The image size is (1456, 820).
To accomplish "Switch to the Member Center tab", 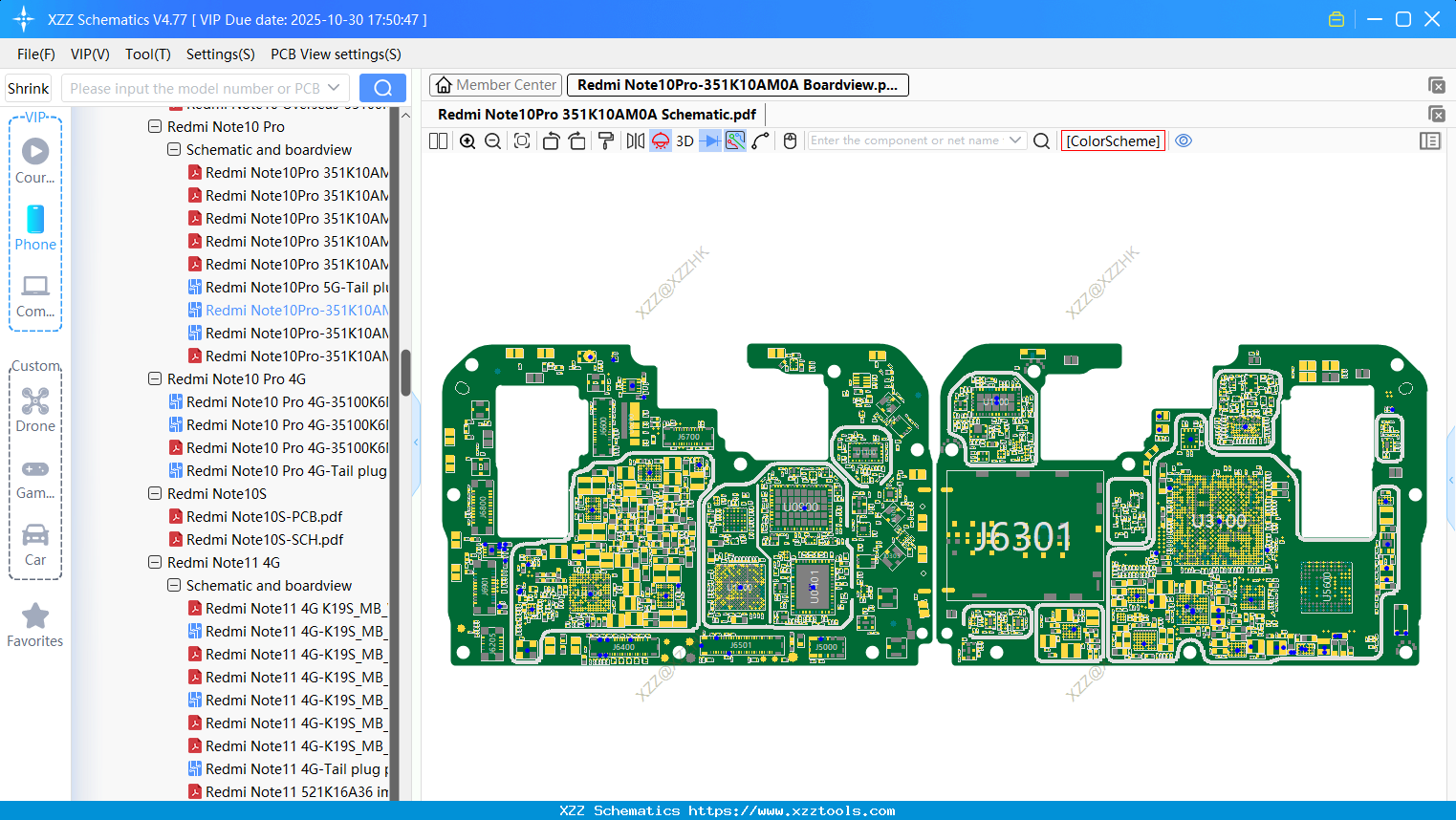I will [x=496, y=85].
